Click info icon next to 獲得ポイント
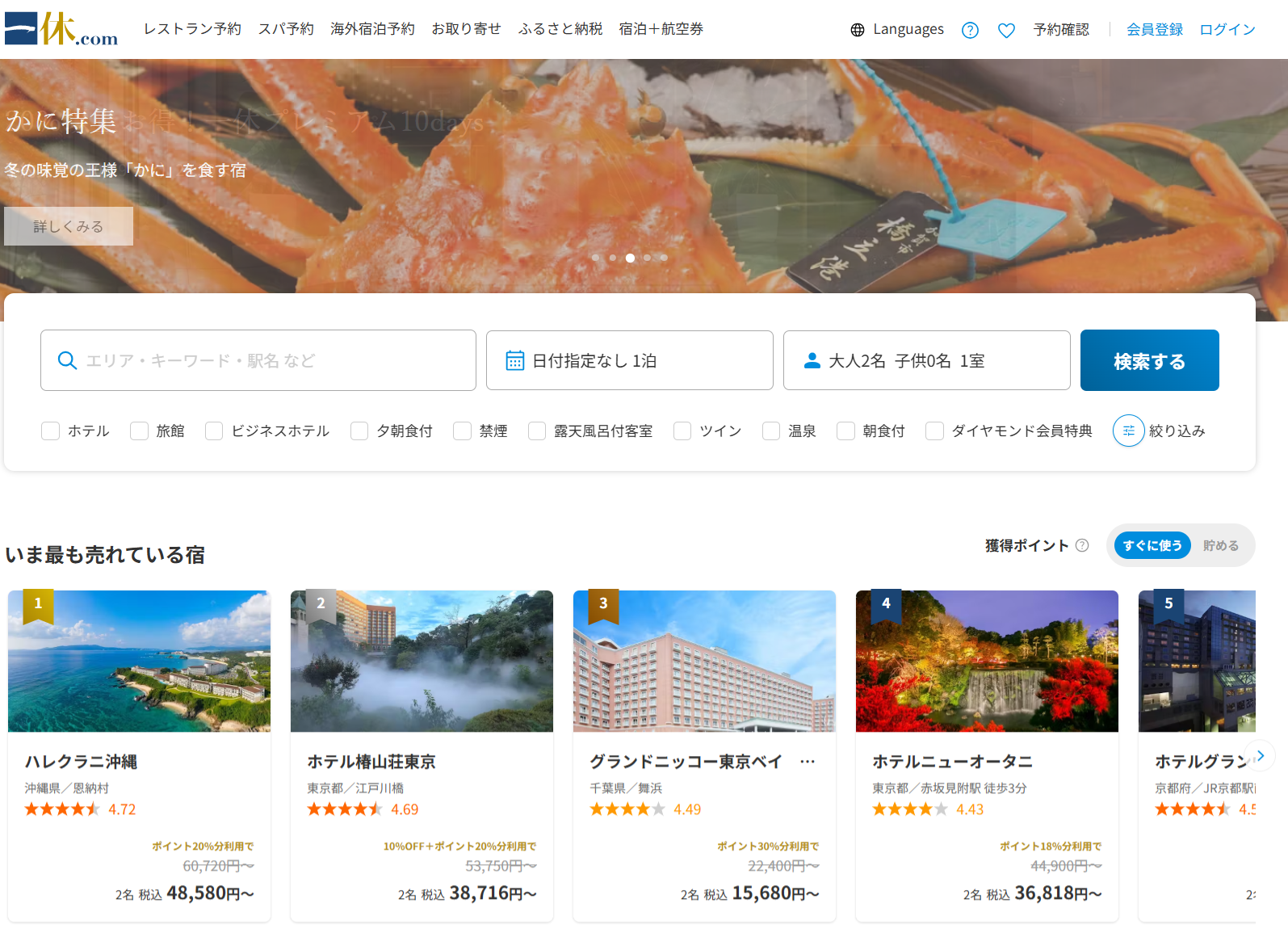This screenshot has width=1288, height=937. (x=1082, y=545)
